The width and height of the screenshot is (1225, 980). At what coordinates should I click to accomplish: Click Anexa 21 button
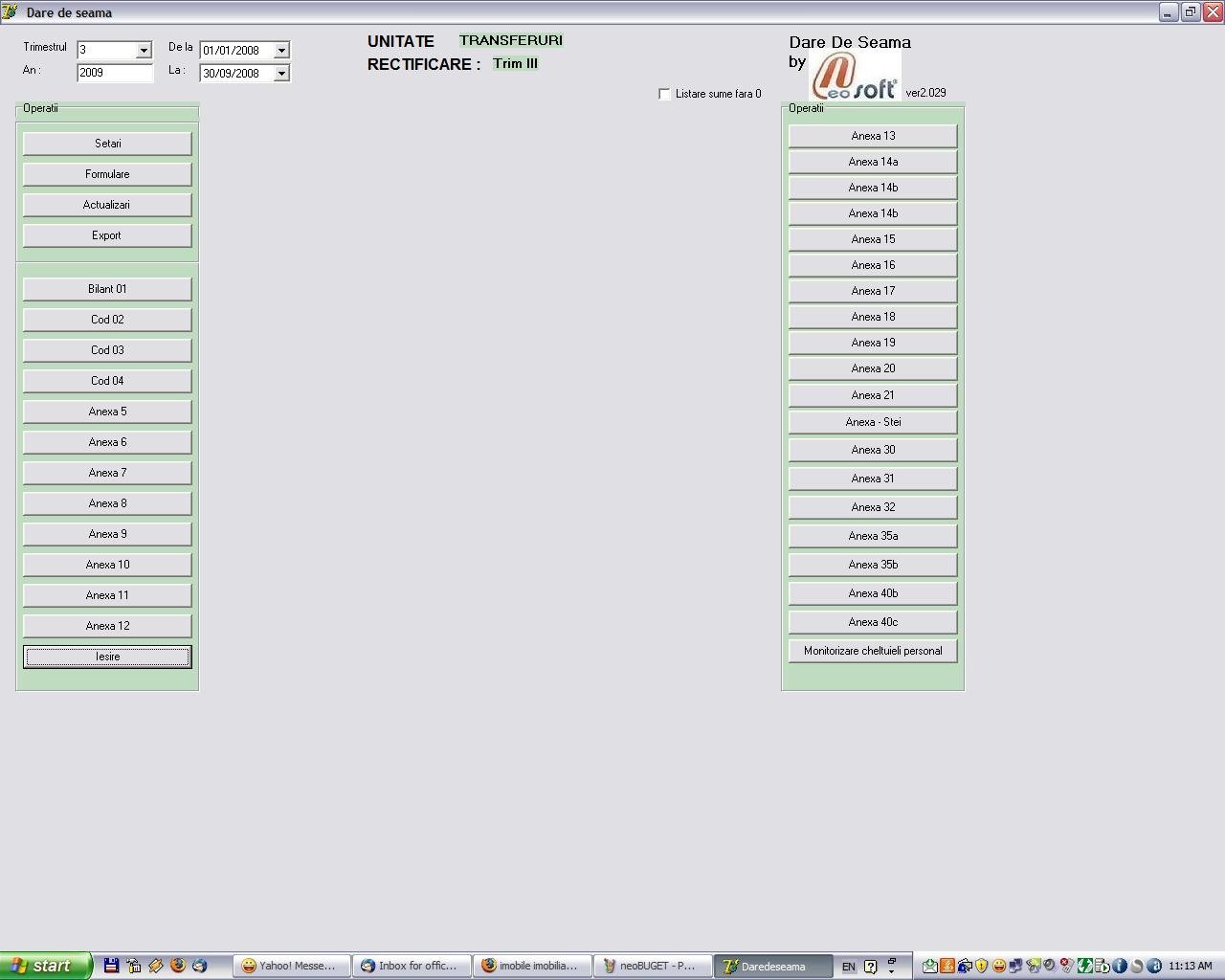coord(873,395)
